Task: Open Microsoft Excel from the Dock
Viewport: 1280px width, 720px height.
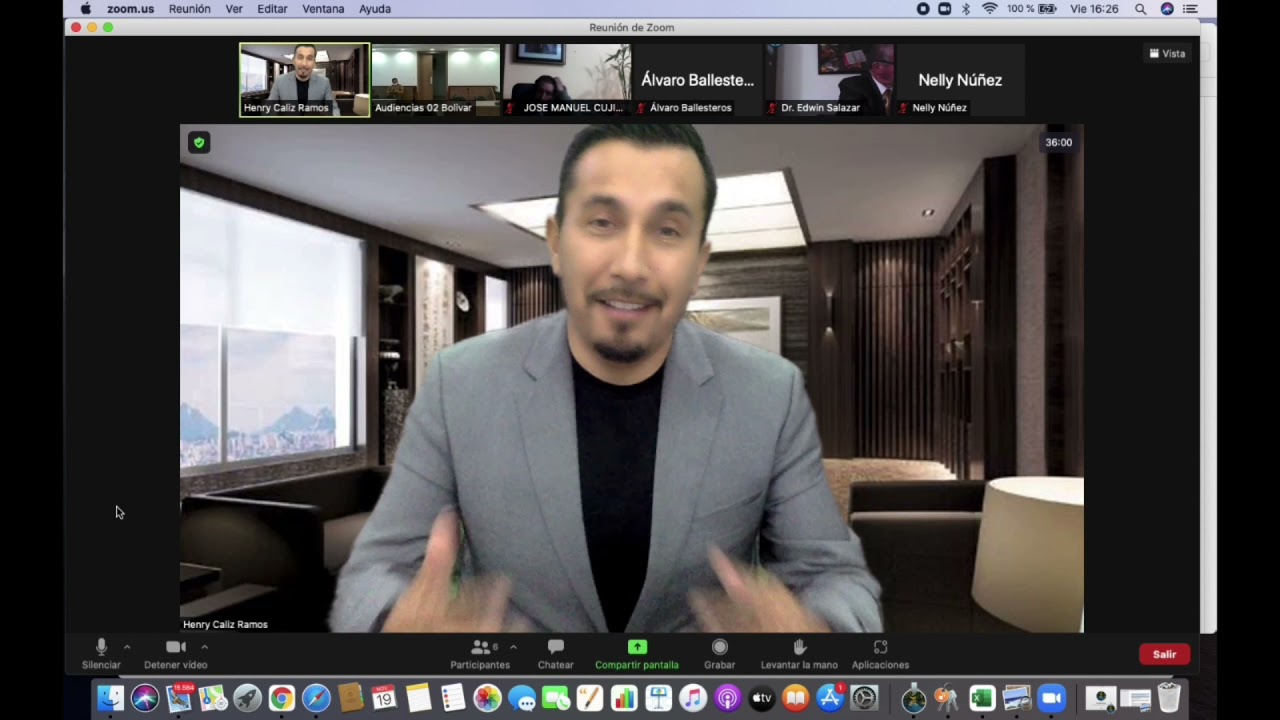Action: pyautogui.click(x=982, y=698)
